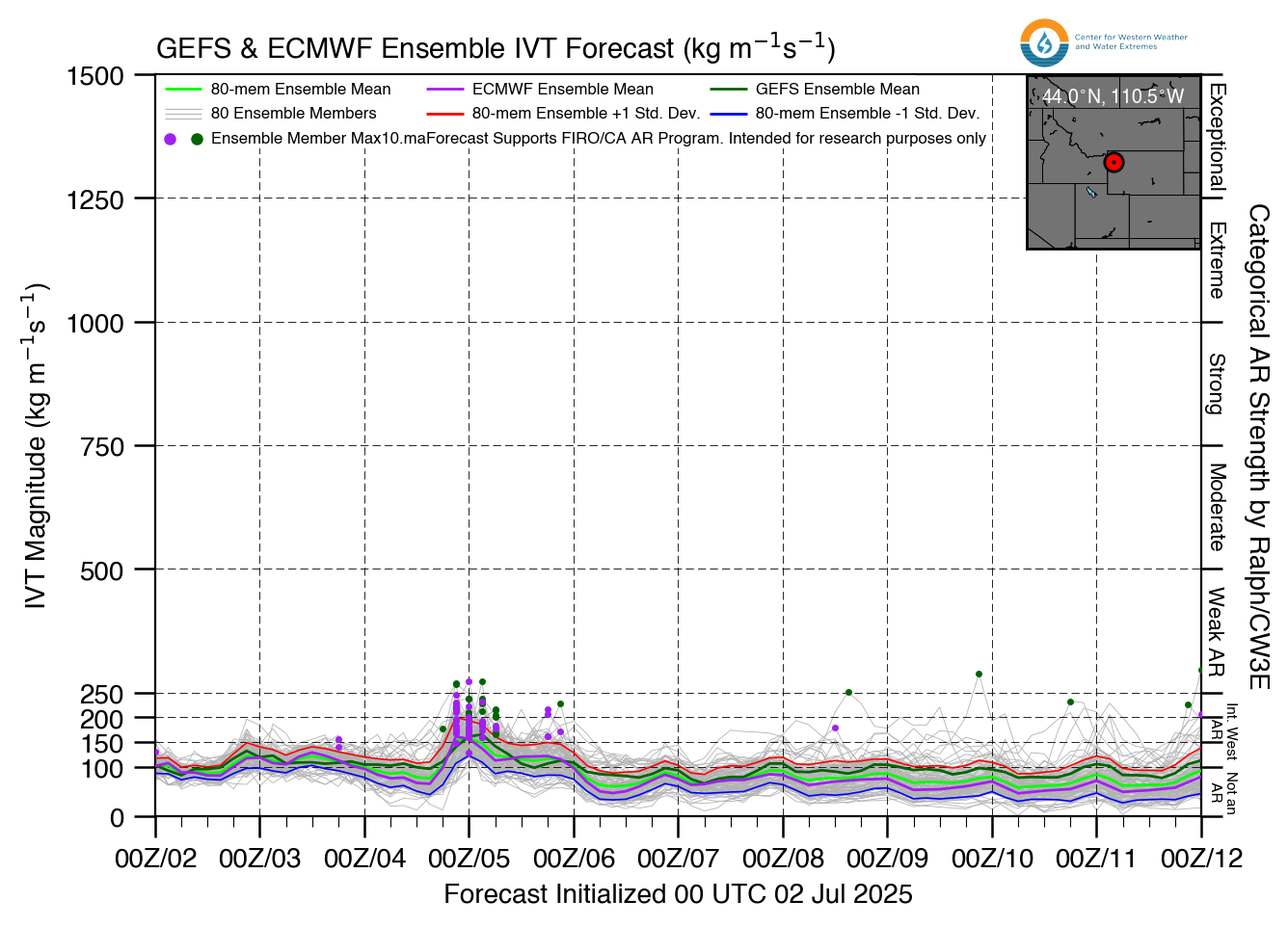This screenshot has height=927, width=1288.
Task: Click the 80 Ensemble Members legend entry
Action: [271, 114]
